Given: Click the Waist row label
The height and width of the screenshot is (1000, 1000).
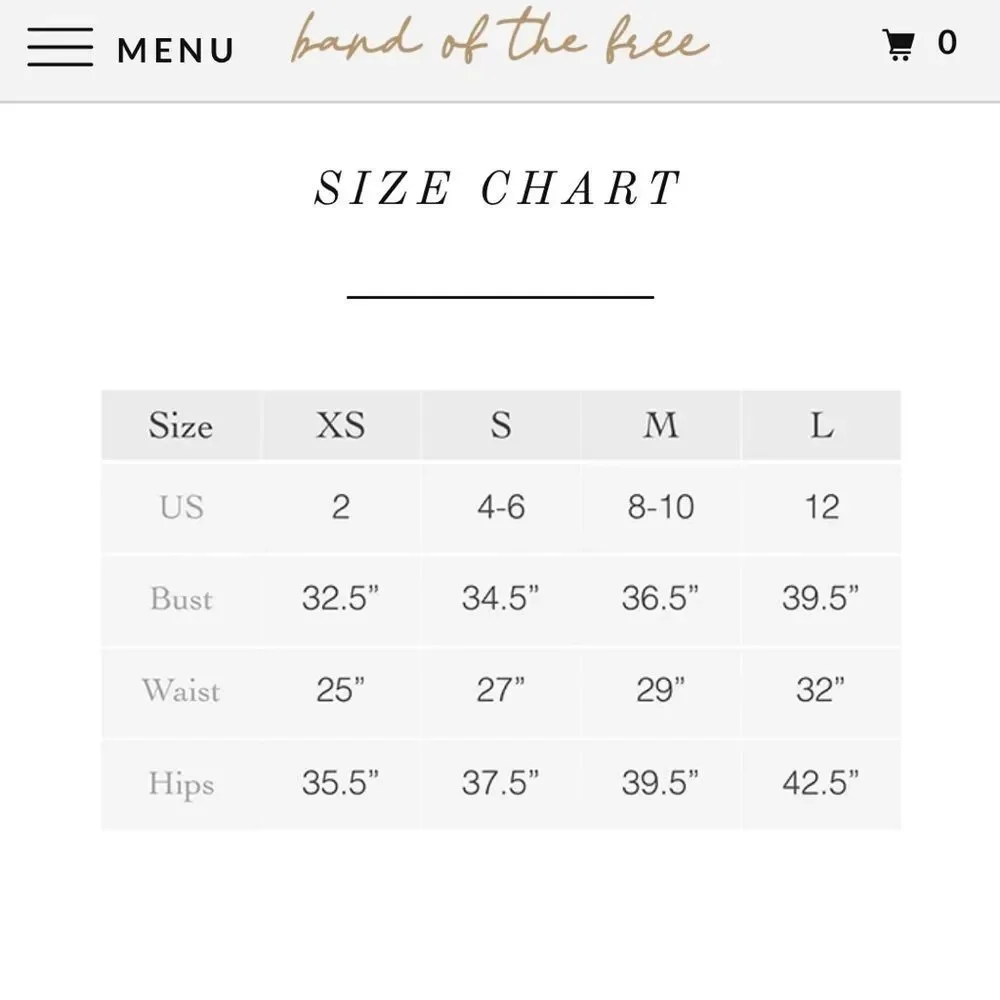Looking at the screenshot, I should (181, 691).
